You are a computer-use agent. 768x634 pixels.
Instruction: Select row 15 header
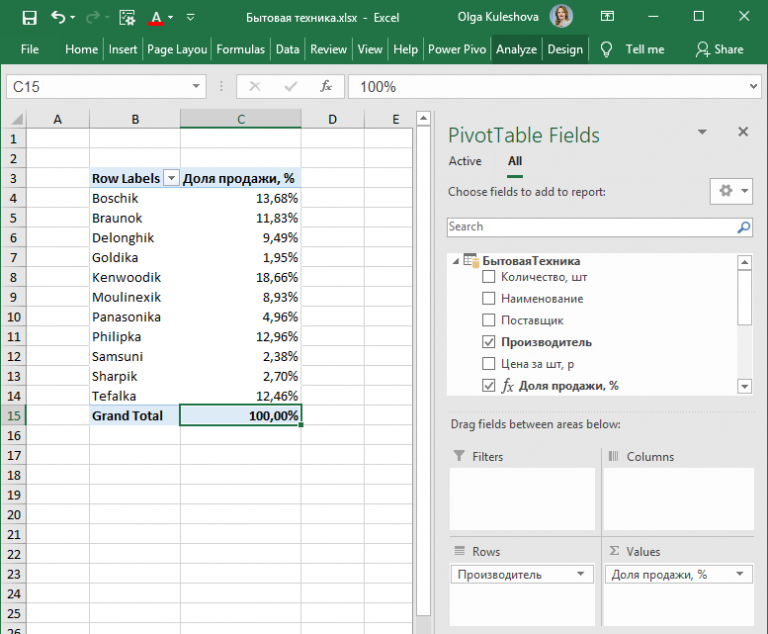pyautogui.click(x=14, y=416)
